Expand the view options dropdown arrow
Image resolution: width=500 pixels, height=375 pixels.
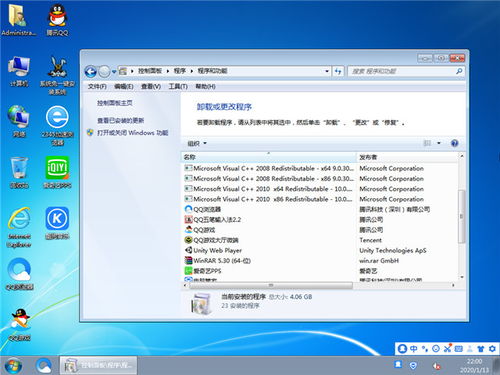tap(439, 143)
